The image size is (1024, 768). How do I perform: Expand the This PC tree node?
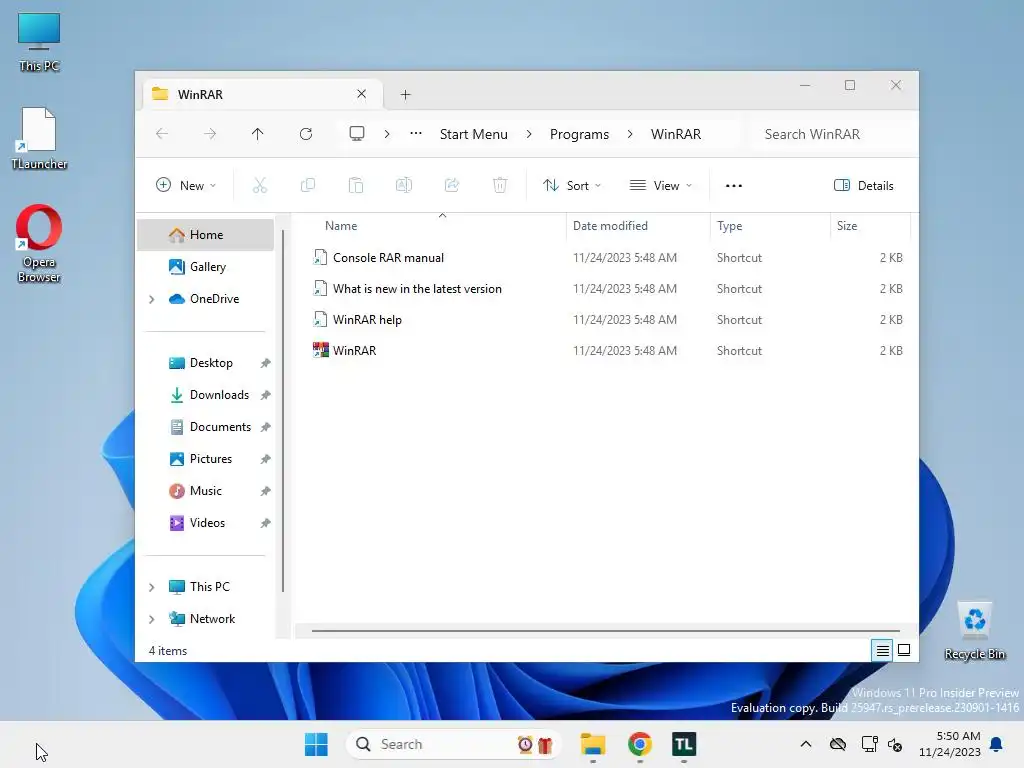coord(152,587)
